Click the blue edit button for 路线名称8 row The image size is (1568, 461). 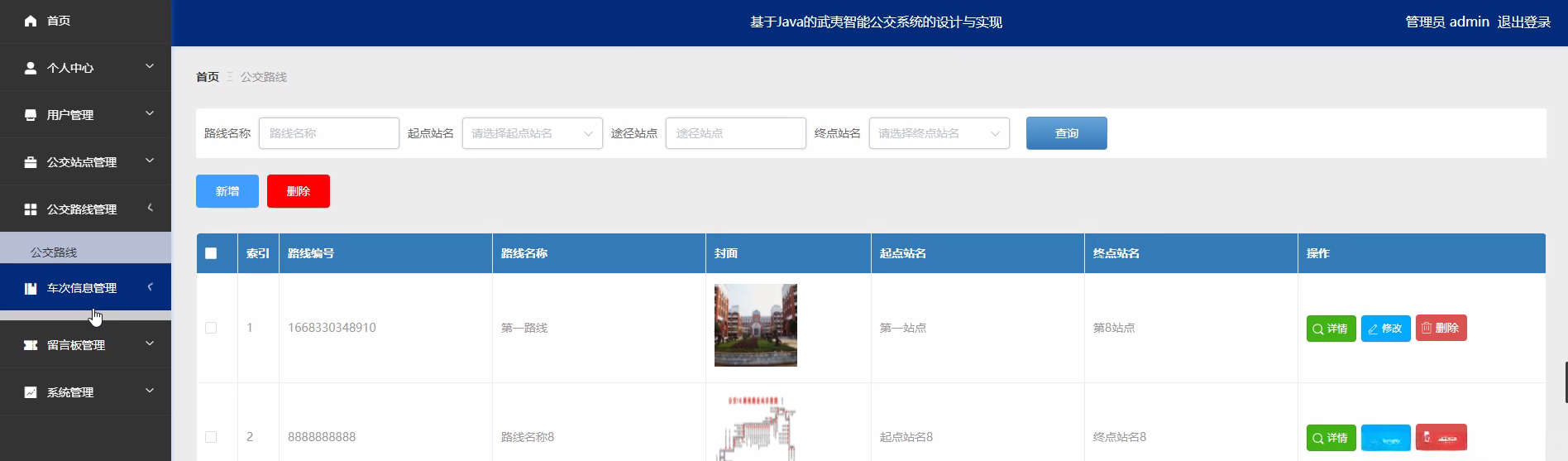point(1386,438)
